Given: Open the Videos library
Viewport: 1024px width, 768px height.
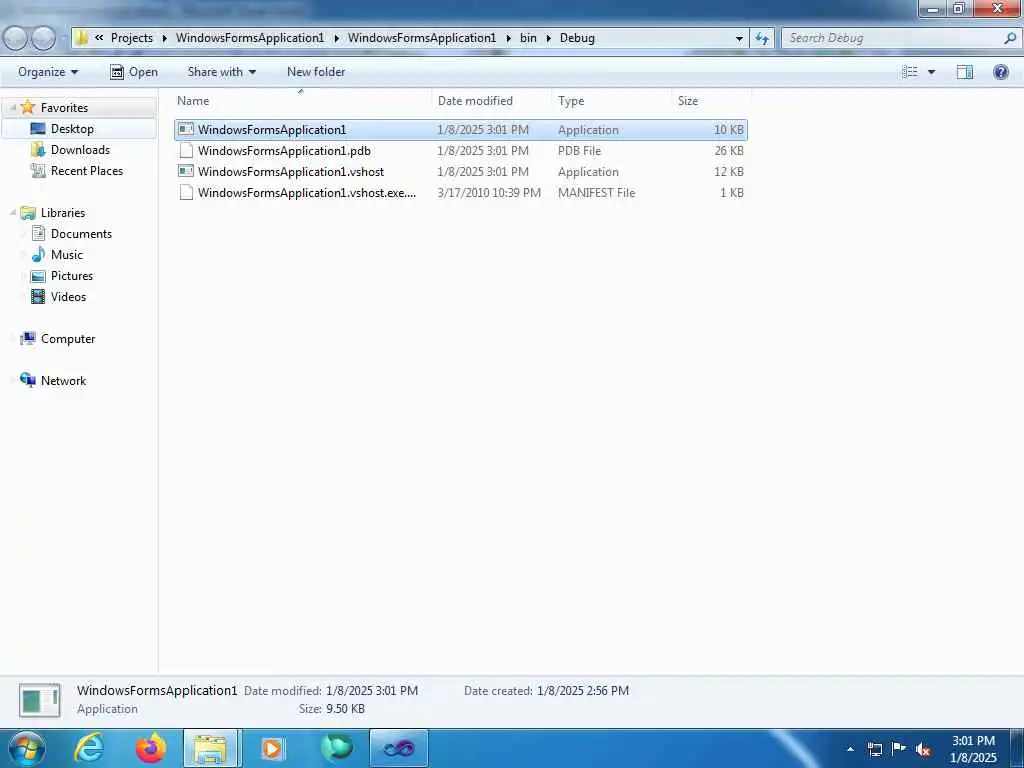Looking at the screenshot, I should click(x=68, y=296).
